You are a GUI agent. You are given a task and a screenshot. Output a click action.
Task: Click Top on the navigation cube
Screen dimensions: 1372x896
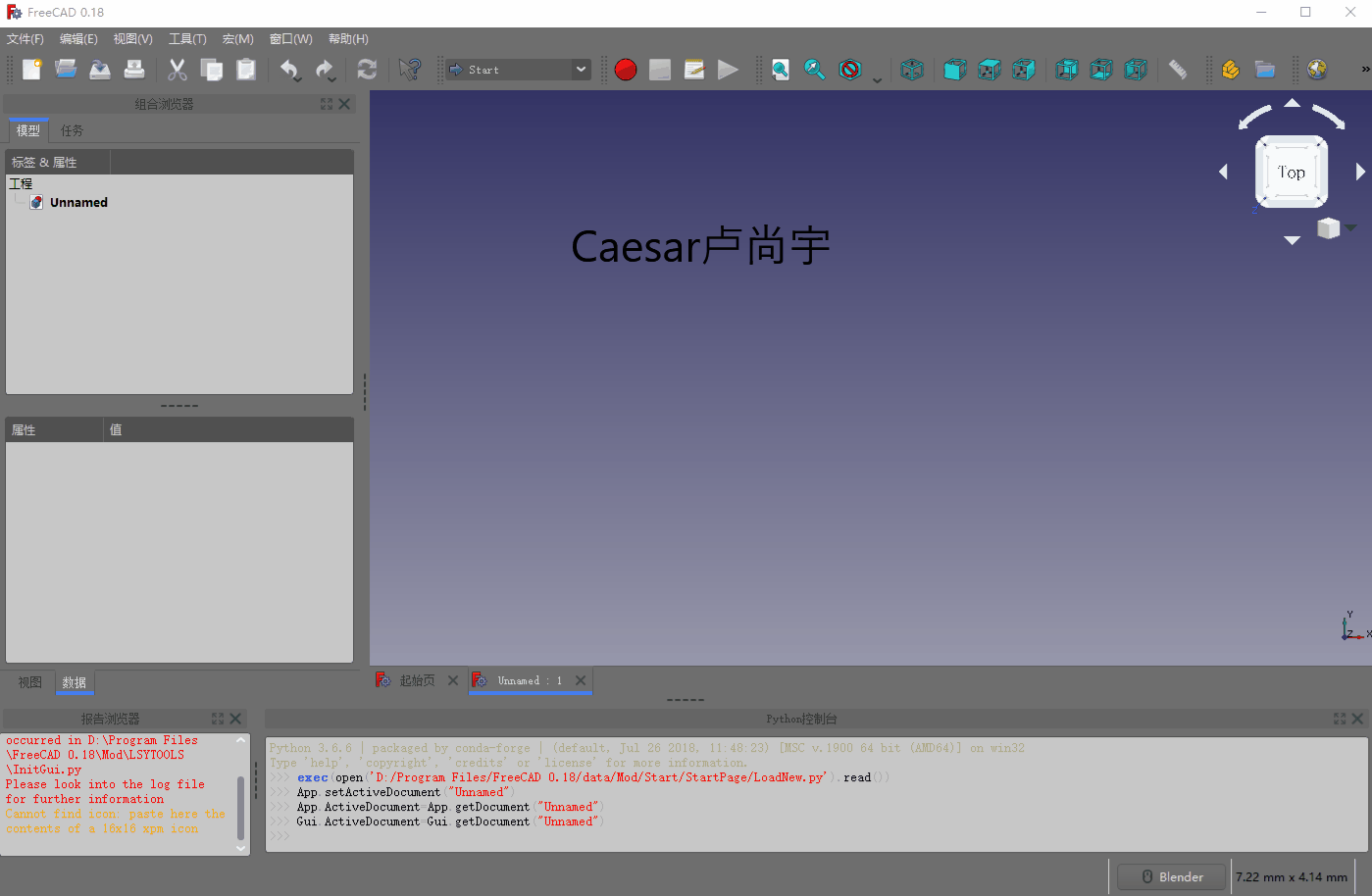(1291, 172)
